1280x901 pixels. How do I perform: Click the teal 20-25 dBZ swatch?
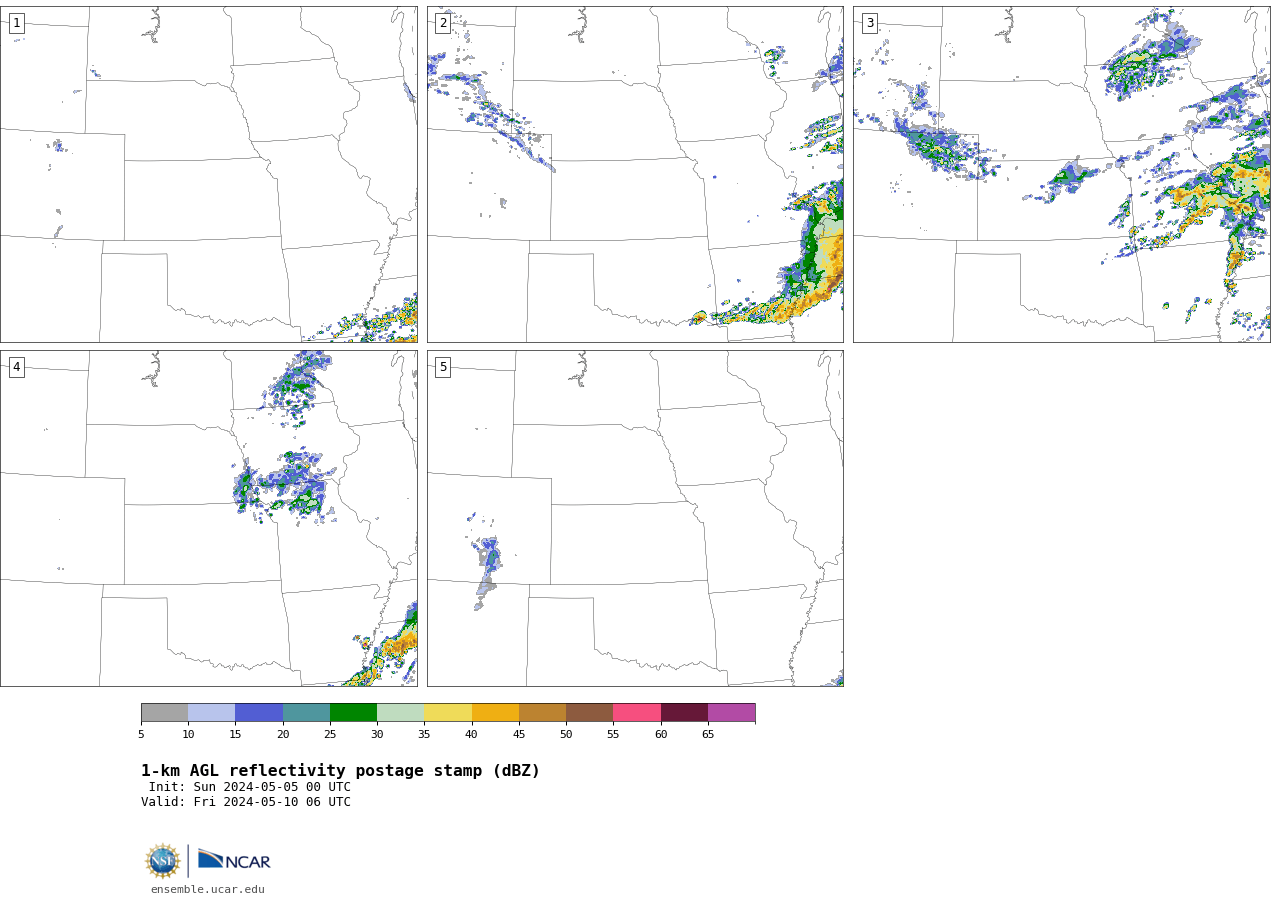click(306, 712)
